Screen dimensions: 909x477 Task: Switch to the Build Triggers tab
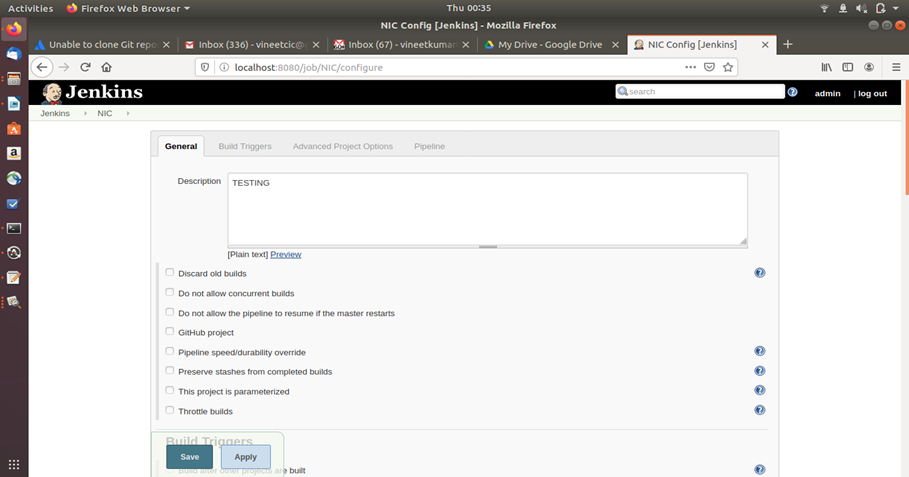[x=245, y=146]
